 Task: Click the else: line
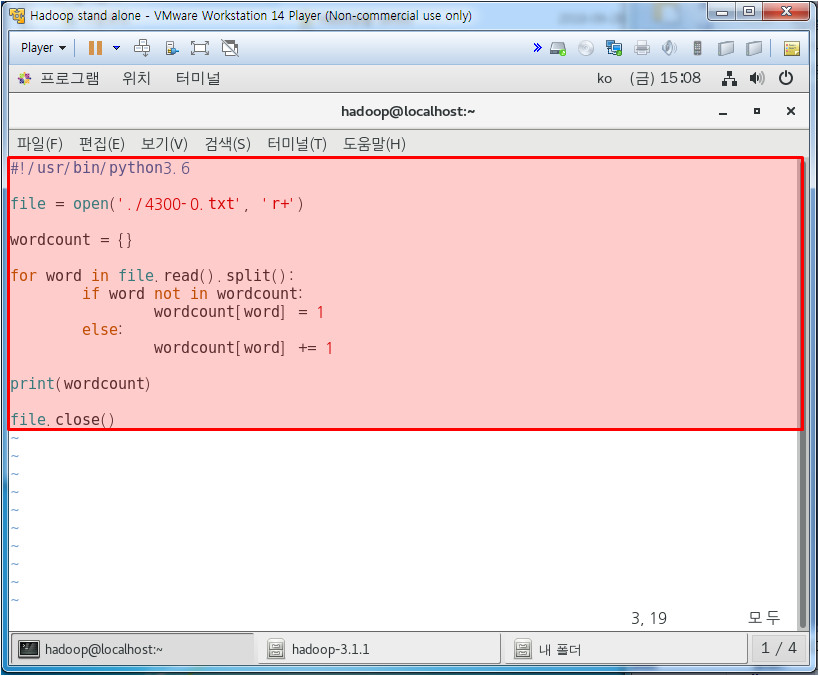[102, 330]
